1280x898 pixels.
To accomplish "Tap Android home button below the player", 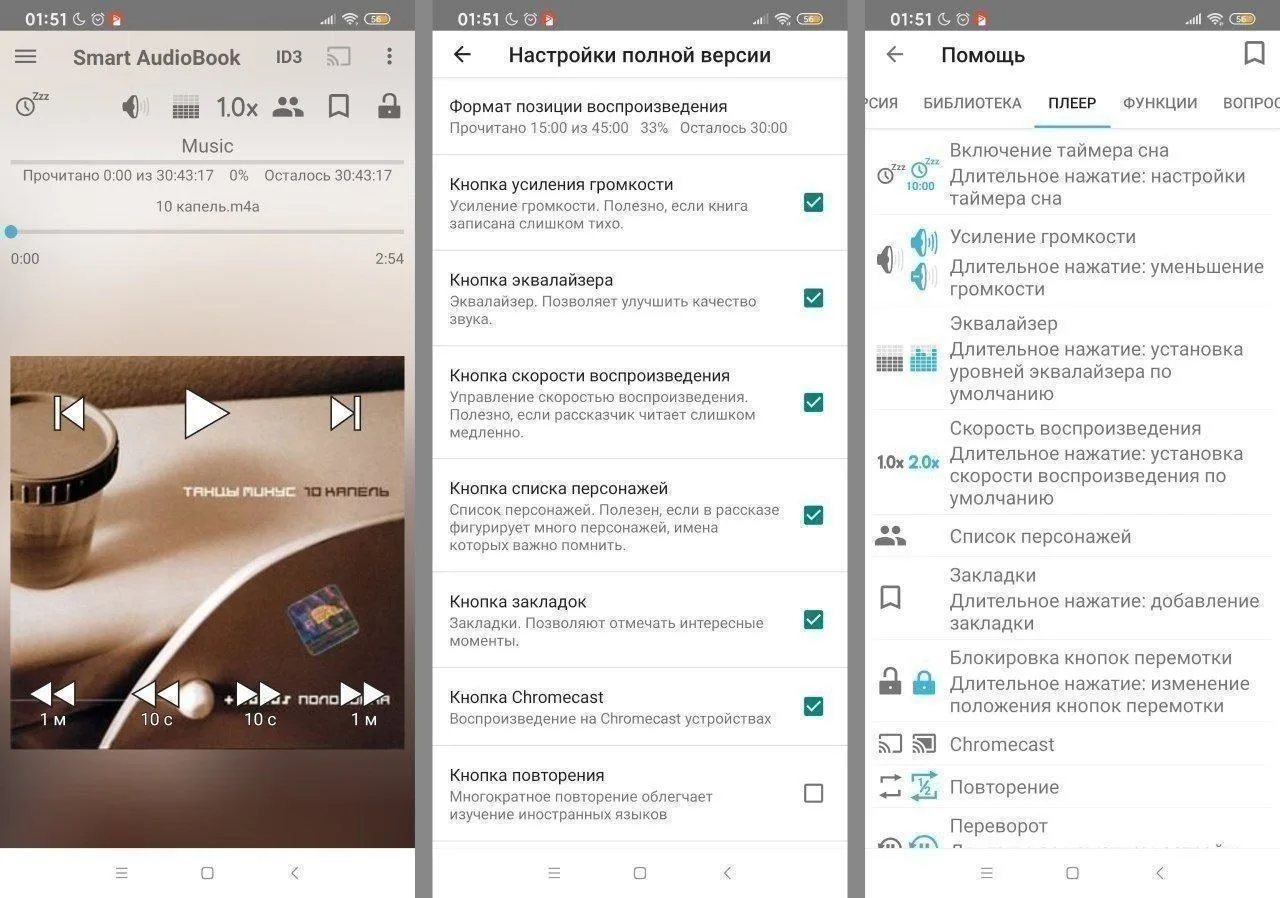I will pyautogui.click(x=207, y=873).
